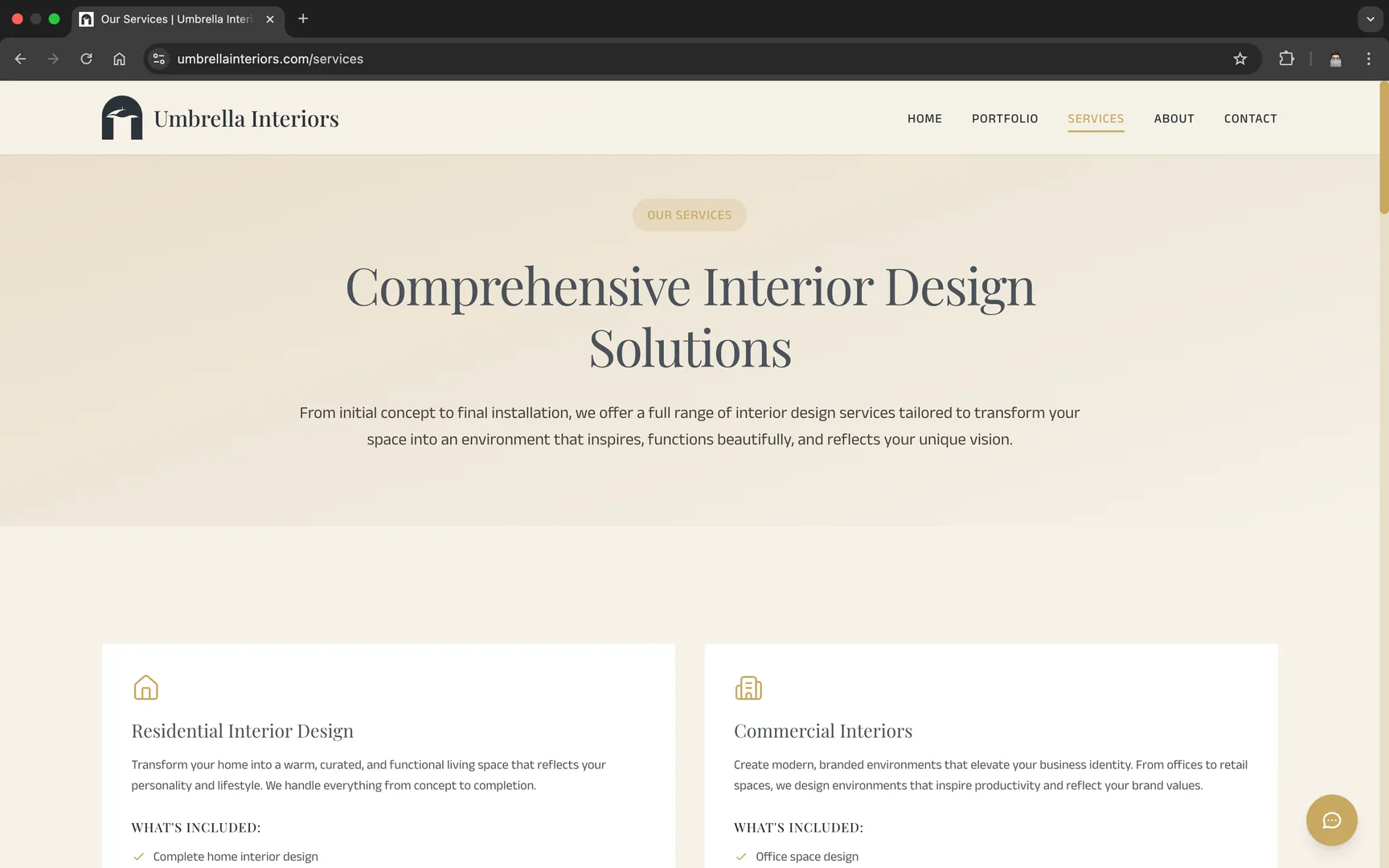Open the browser extensions icon

[1286, 58]
